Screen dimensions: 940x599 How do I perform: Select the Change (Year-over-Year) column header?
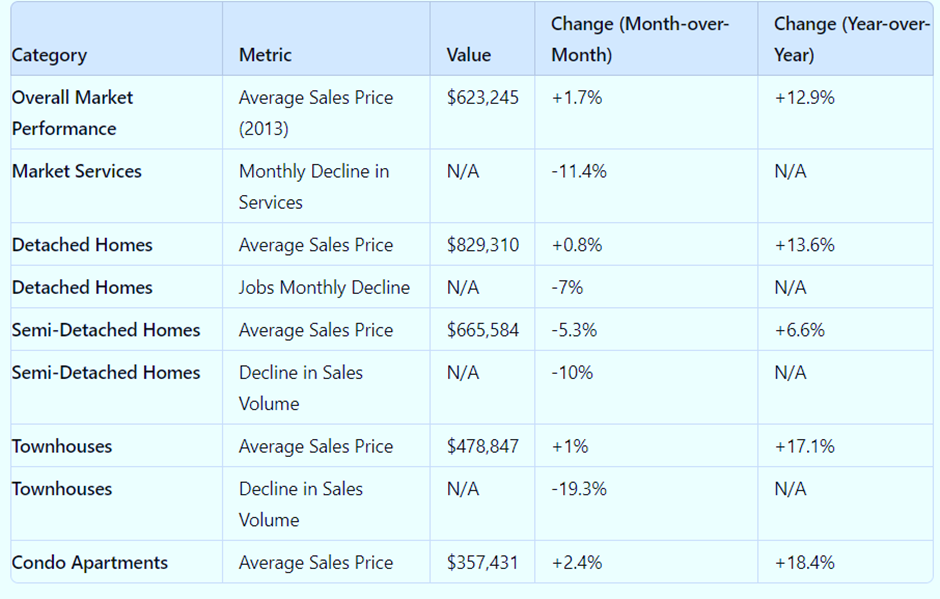850,39
